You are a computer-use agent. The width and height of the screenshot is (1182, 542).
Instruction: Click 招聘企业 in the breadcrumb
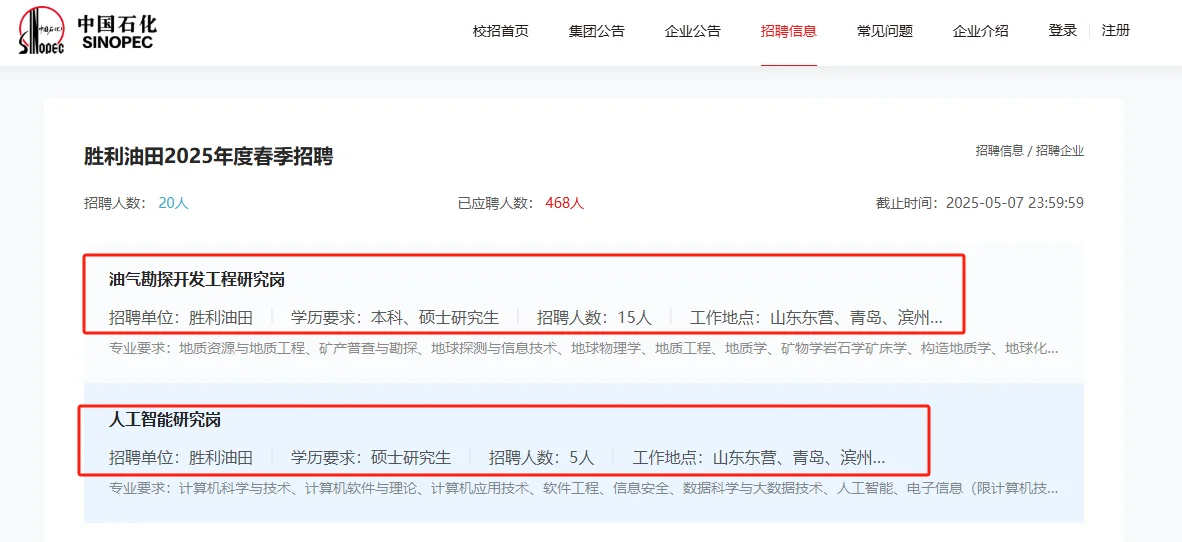point(1060,151)
